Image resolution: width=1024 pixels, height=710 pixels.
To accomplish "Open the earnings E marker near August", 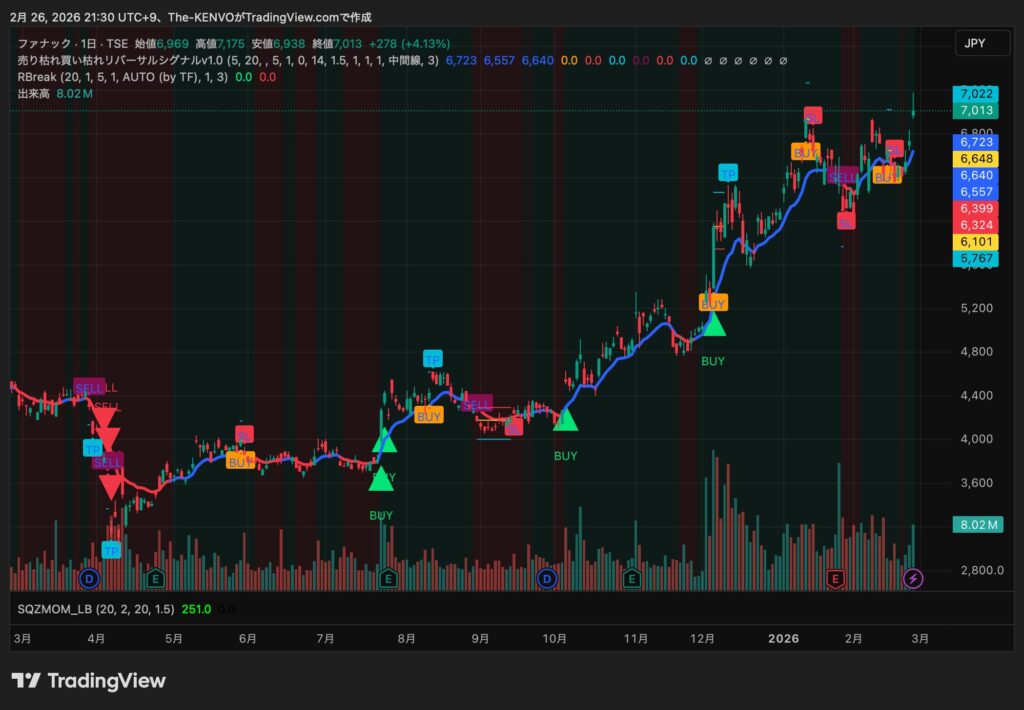I will [x=388, y=578].
